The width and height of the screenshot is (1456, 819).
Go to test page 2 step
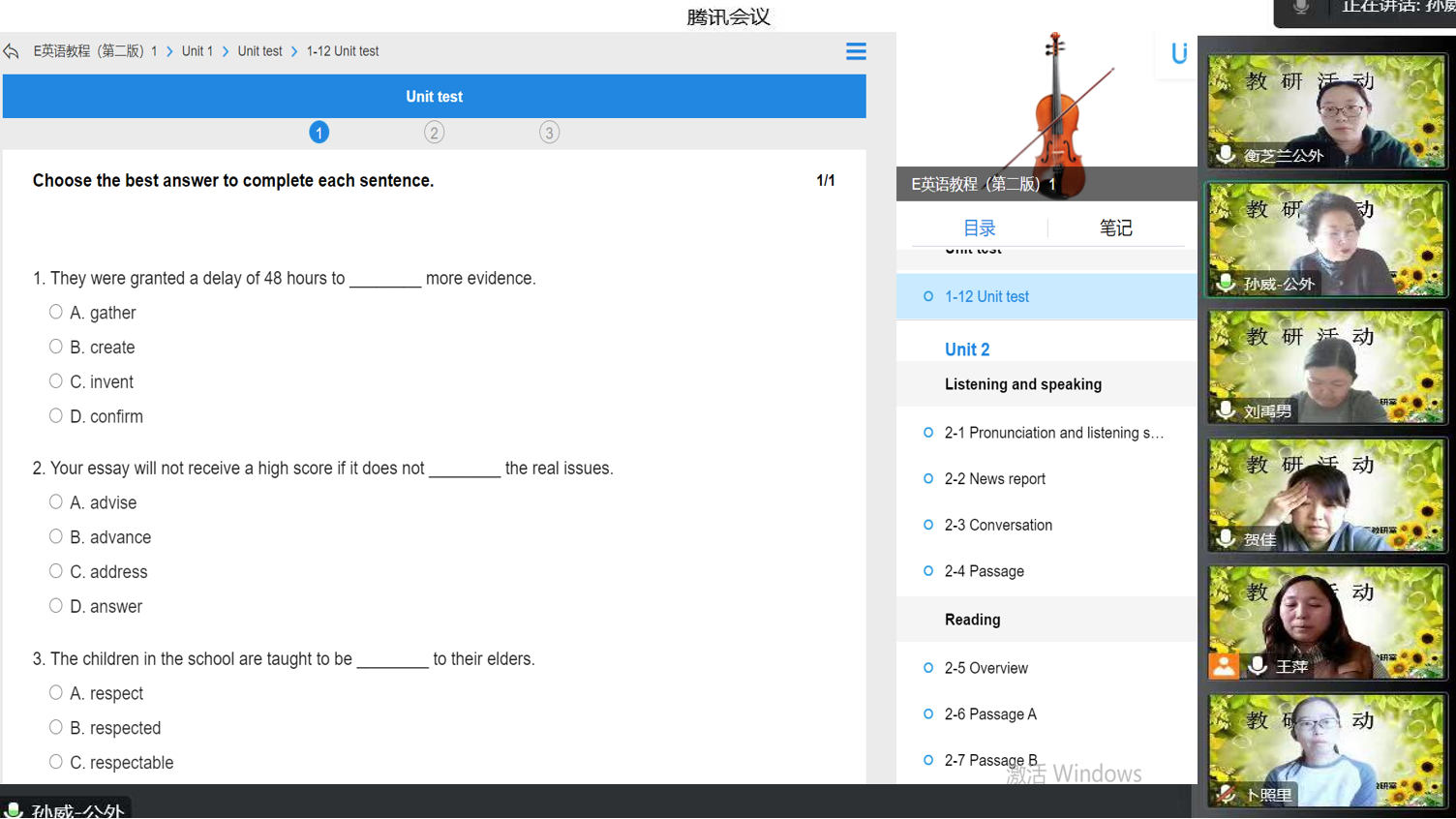pos(434,133)
